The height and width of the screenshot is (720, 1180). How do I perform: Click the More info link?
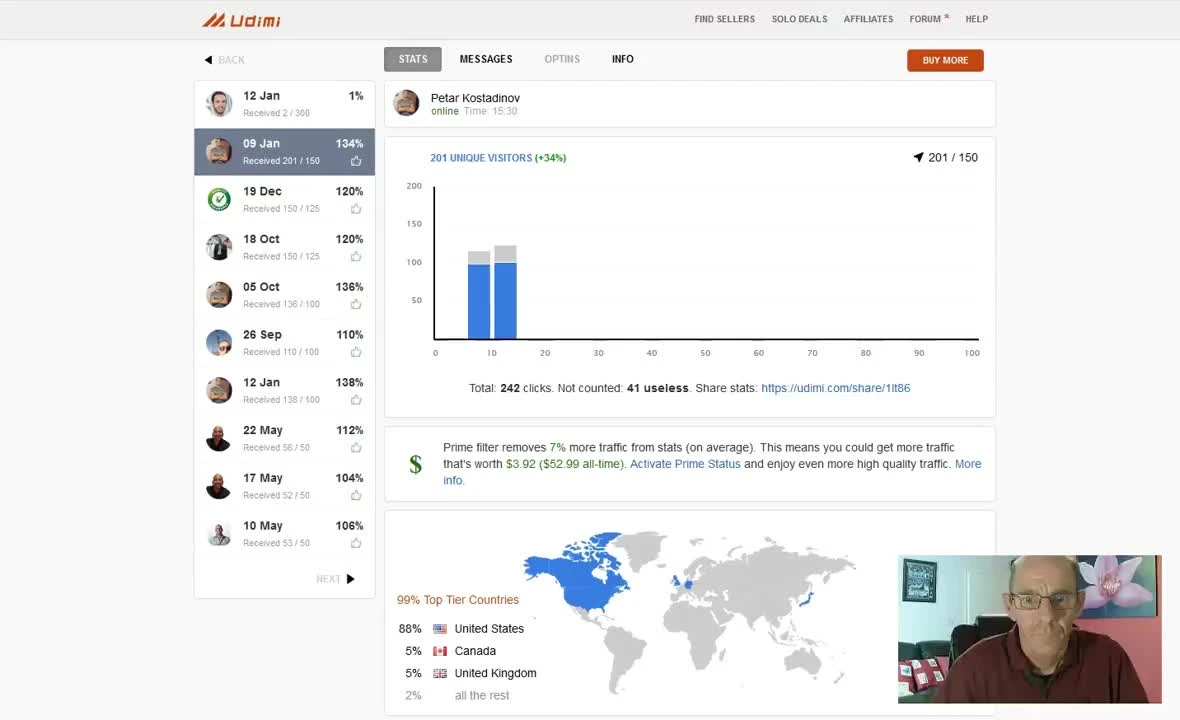pyautogui.click(x=968, y=464)
